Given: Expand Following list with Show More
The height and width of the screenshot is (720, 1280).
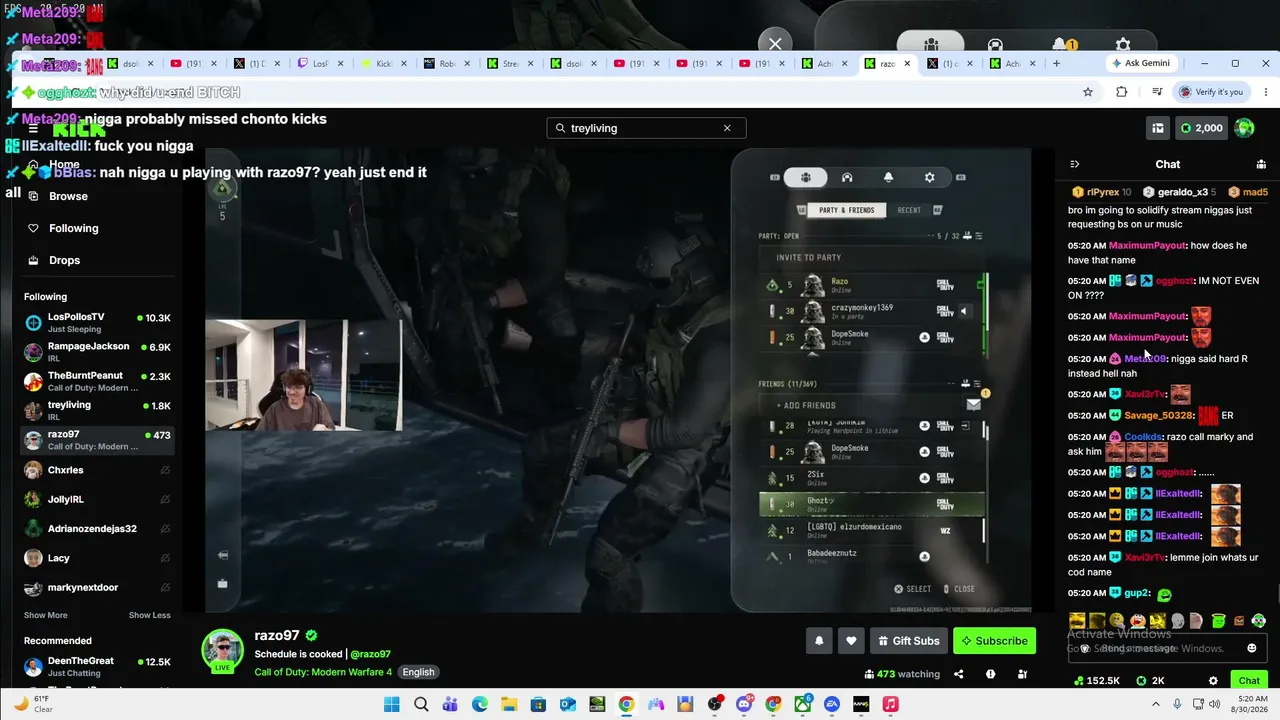Looking at the screenshot, I should click(46, 615).
